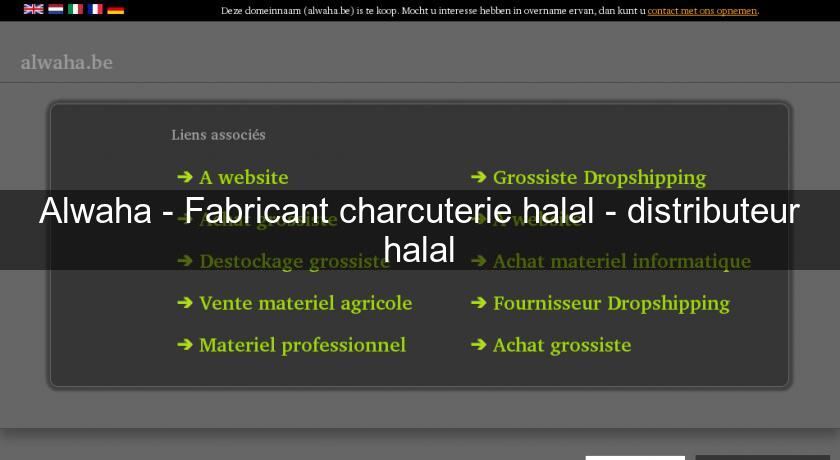
Task: Pick the French flag language icon
Action: (95, 9)
